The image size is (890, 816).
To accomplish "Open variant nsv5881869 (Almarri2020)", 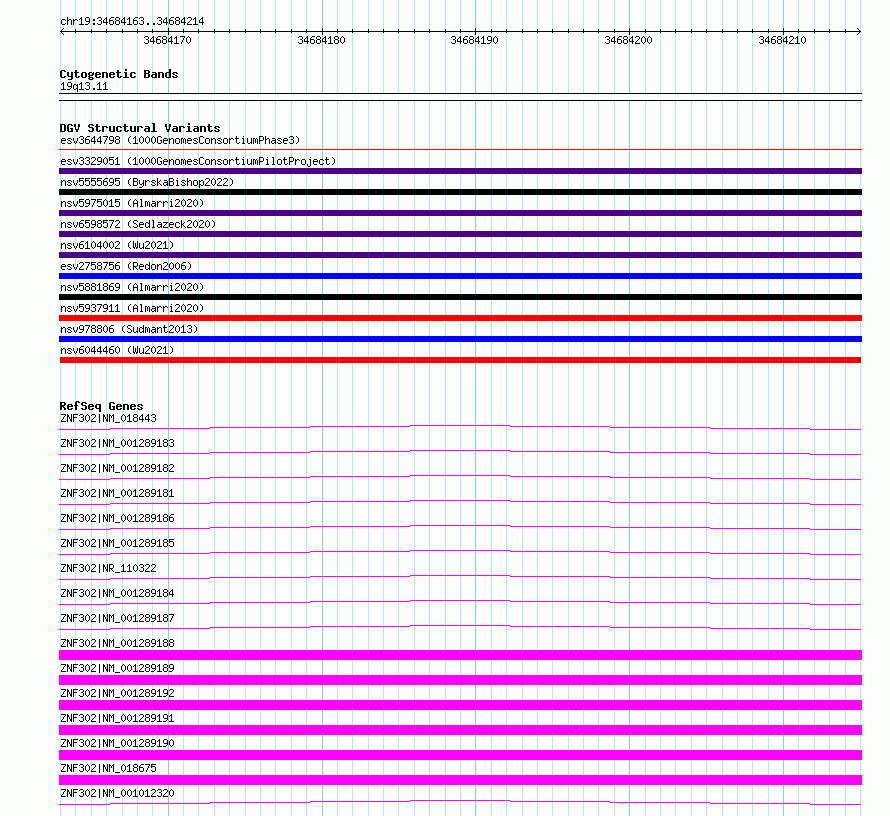I will [x=132, y=287].
